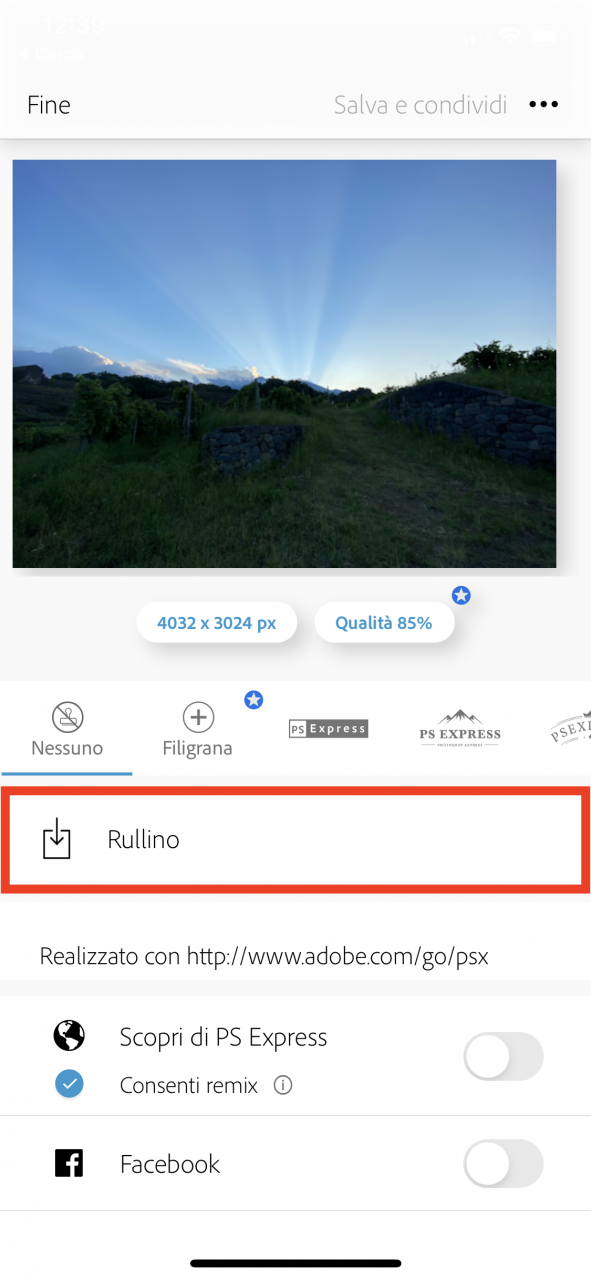The height and width of the screenshot is (1280, 591).
Task: Choose the PS Express mountain logo watermark
Action: click(x=460, y=729)
